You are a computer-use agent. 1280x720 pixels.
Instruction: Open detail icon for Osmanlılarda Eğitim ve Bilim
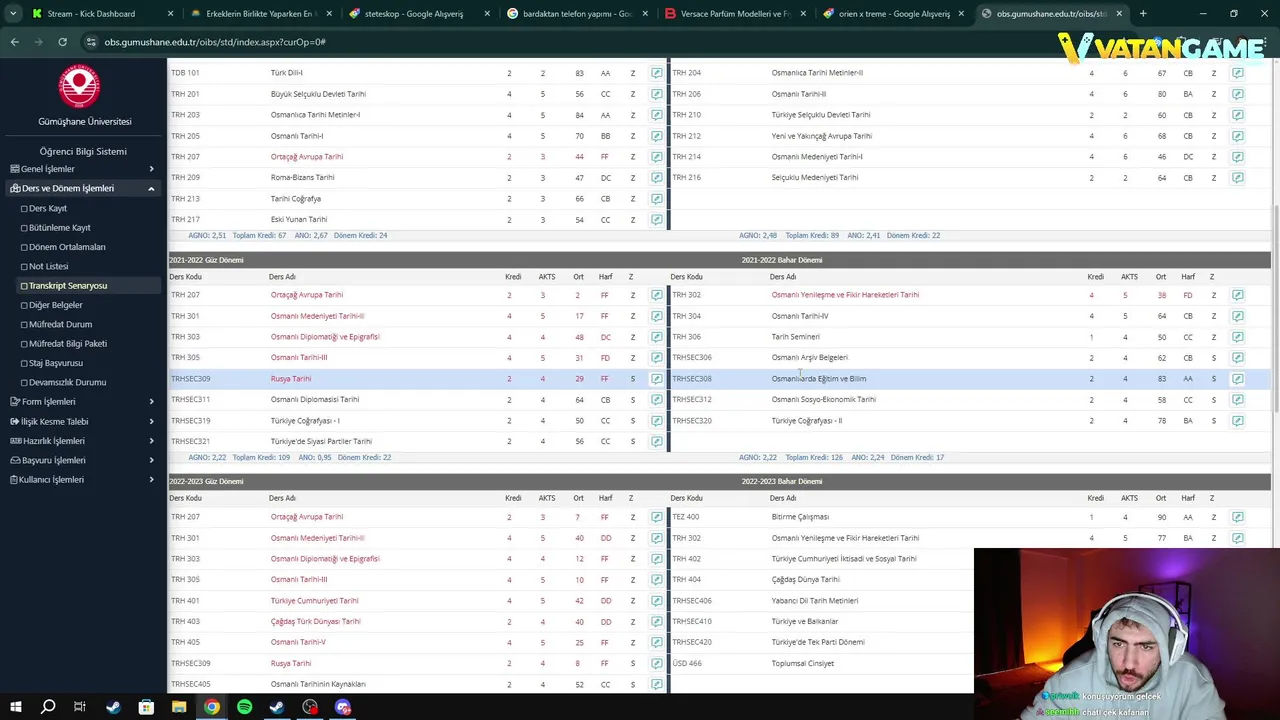(x=1237, y=379)
